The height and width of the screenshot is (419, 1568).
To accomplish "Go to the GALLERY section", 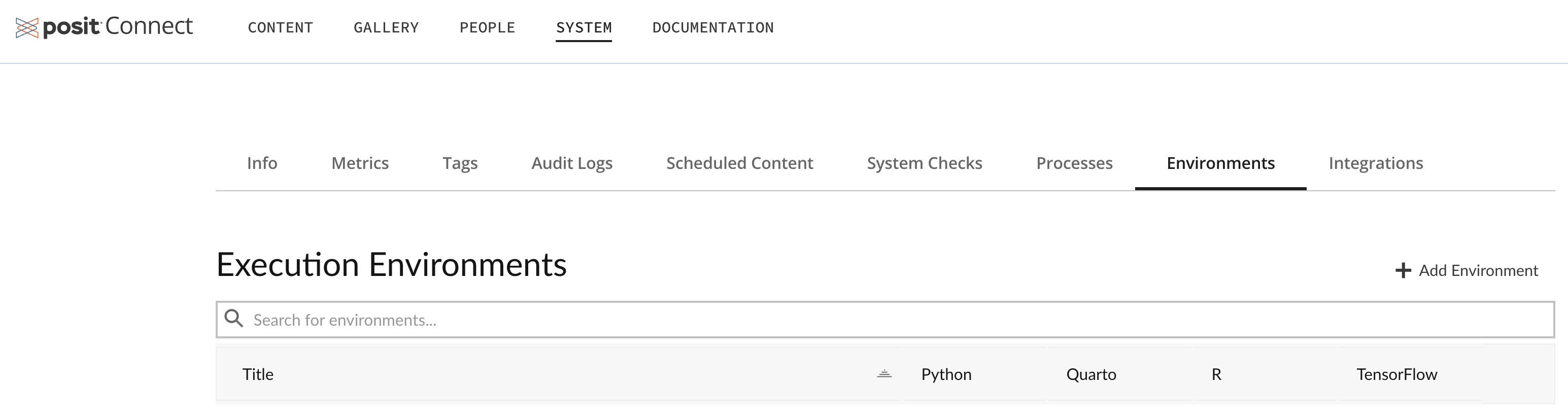I will tap(386, 27).
